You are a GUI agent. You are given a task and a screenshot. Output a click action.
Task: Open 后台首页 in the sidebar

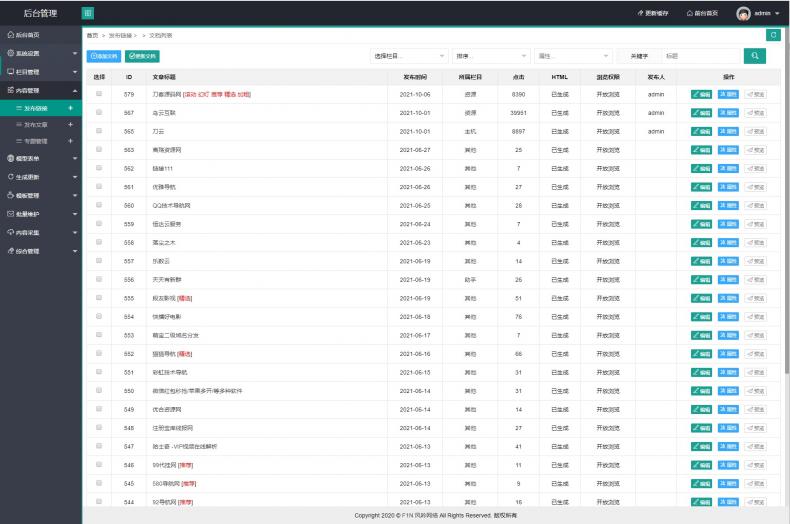(41, 35)
